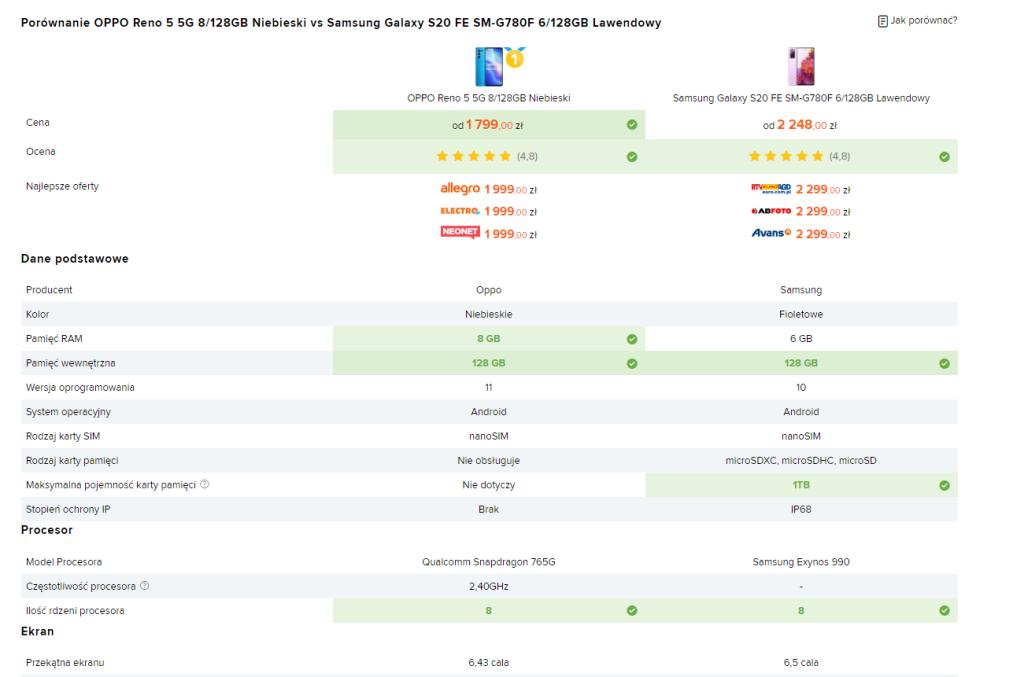Click the Qualcomm Snapdragon 765G value
Image resolution: width=1024 pixels, height=677 pixels.
pyautogui.click(x=488, y=561)
